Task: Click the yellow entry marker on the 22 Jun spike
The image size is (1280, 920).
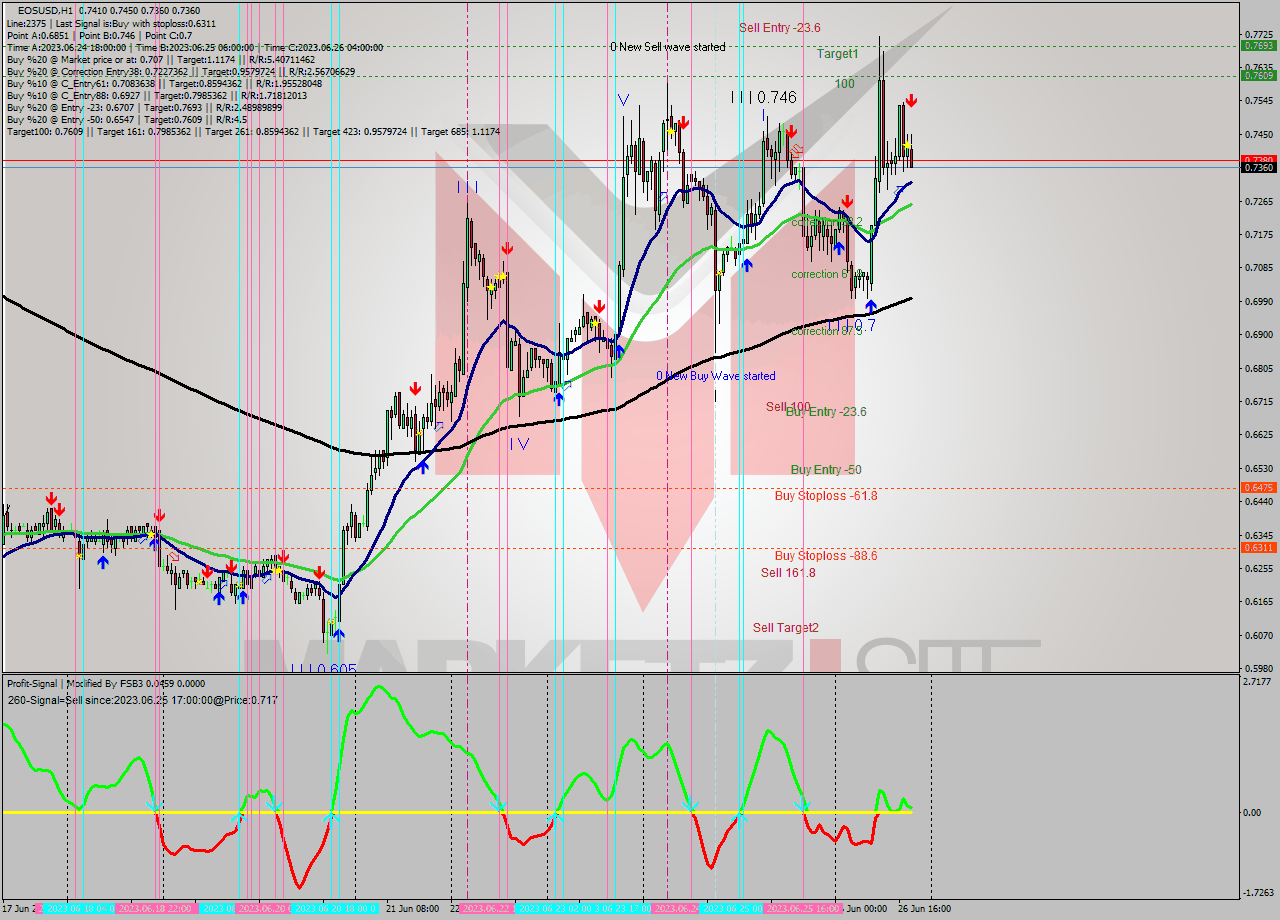Action: [501, 275]
